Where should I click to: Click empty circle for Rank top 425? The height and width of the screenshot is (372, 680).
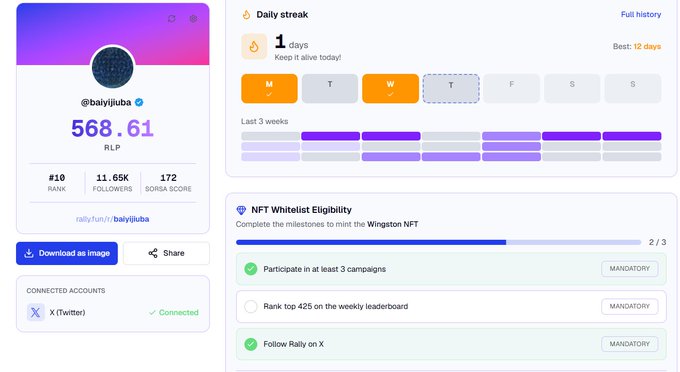click(251, 307)
